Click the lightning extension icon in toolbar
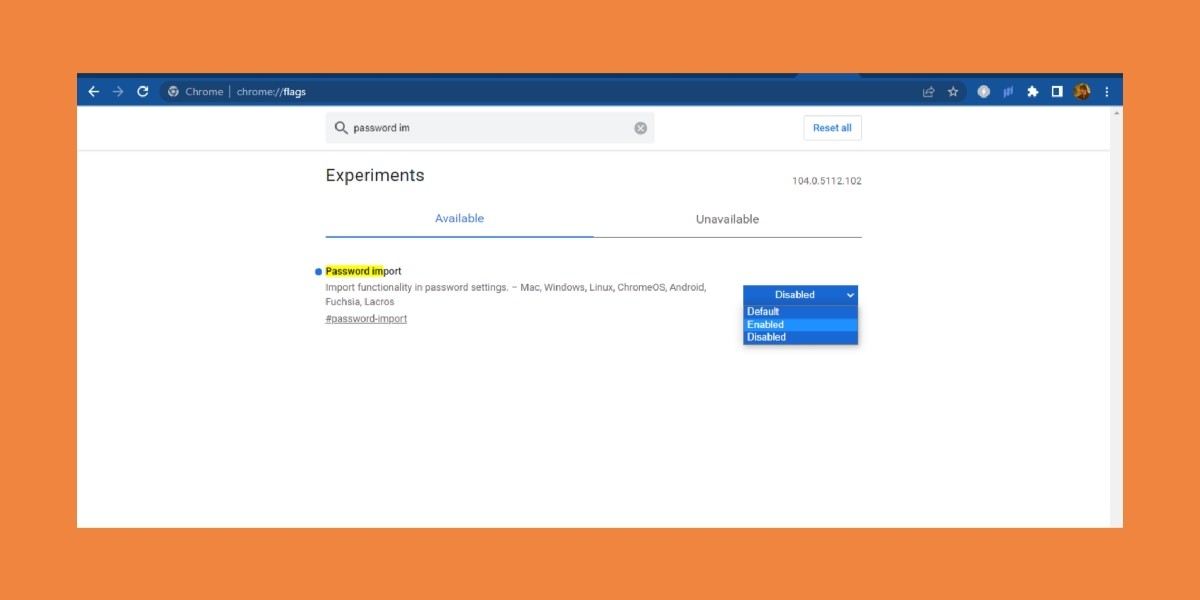Viewport: 1200px width, 600px height. point(983,91)
